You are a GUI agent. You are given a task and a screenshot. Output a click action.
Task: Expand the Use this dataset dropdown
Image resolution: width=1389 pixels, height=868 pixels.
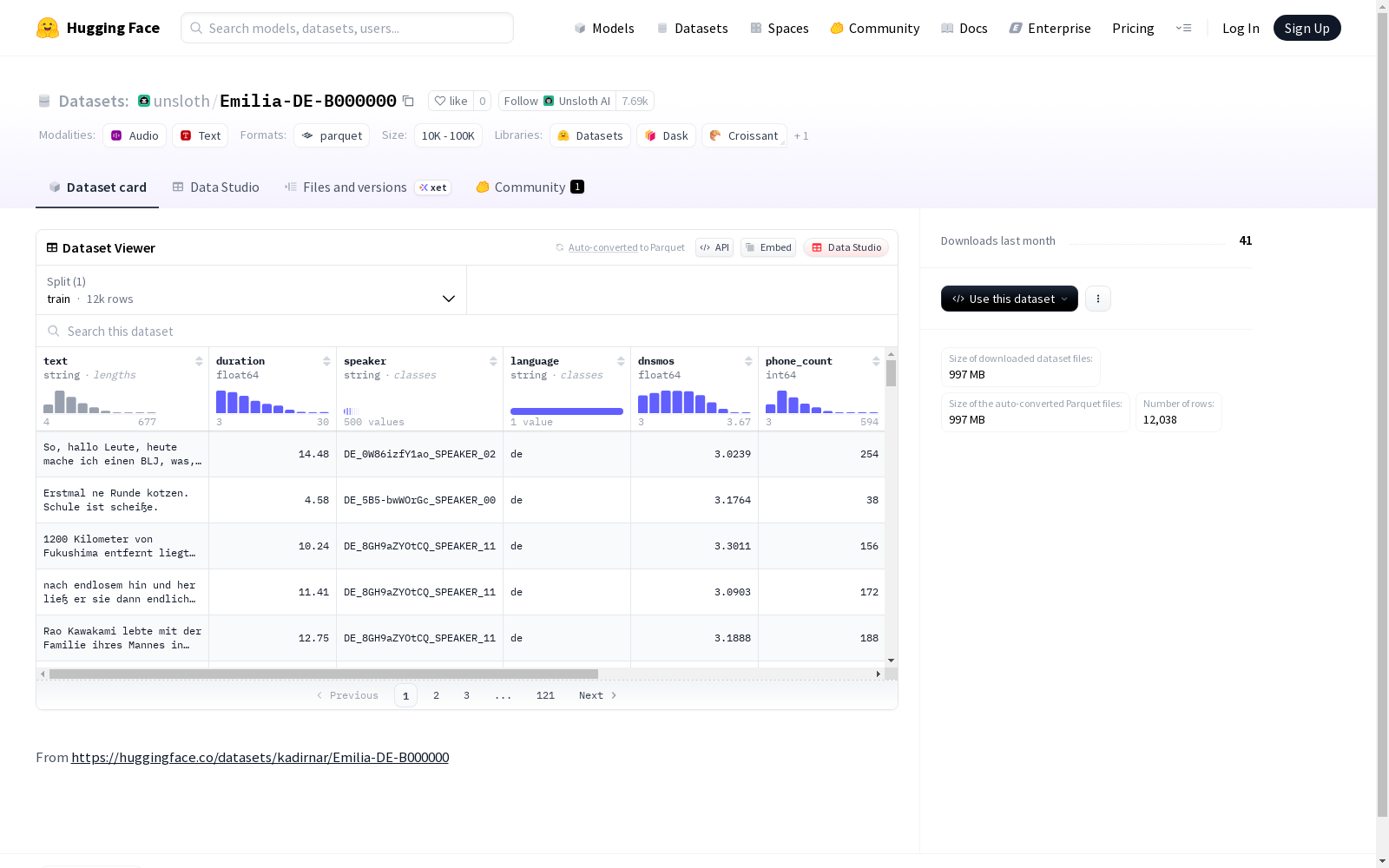1010,299
